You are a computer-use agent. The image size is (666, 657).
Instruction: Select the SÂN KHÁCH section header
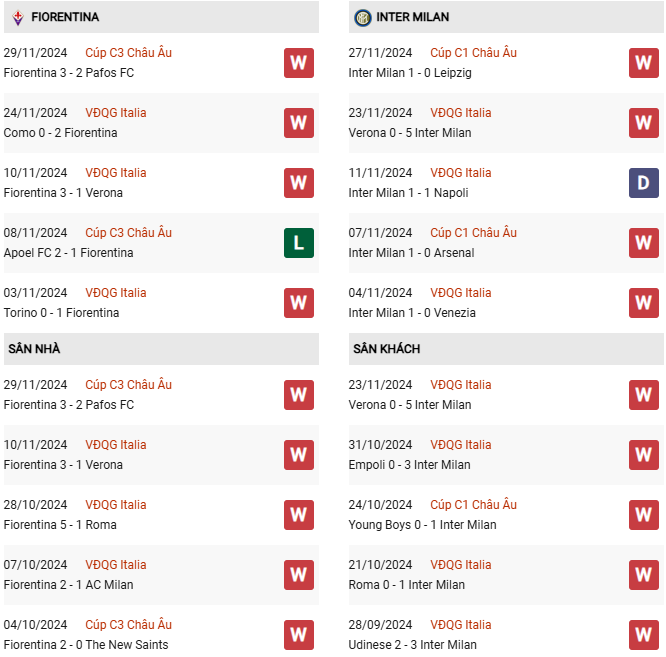coord(506,349)
